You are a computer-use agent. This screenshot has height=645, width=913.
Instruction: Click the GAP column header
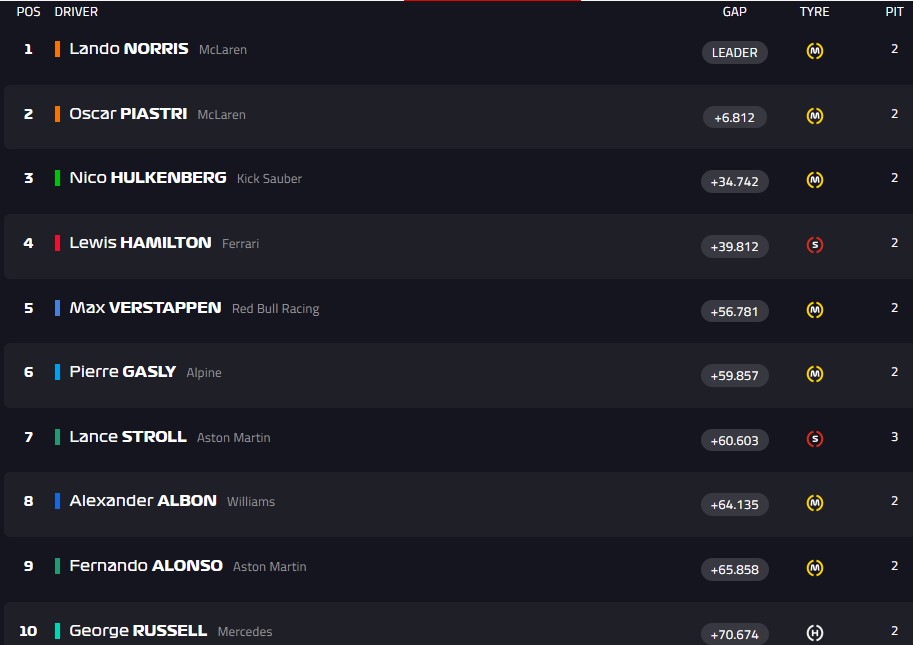tap(735, 12)
